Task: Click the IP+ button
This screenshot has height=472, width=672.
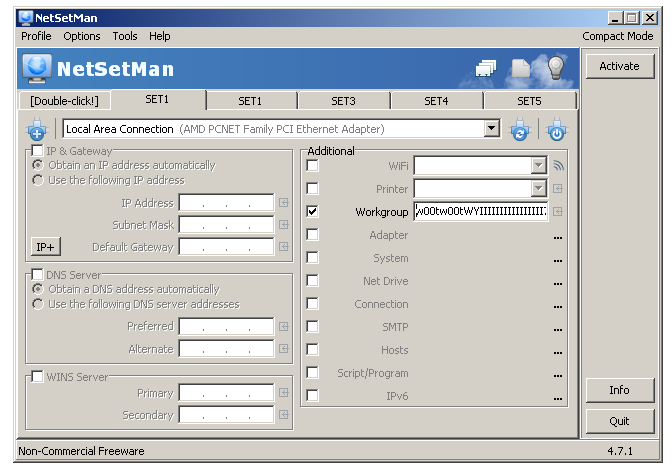Action: [46, 247]
